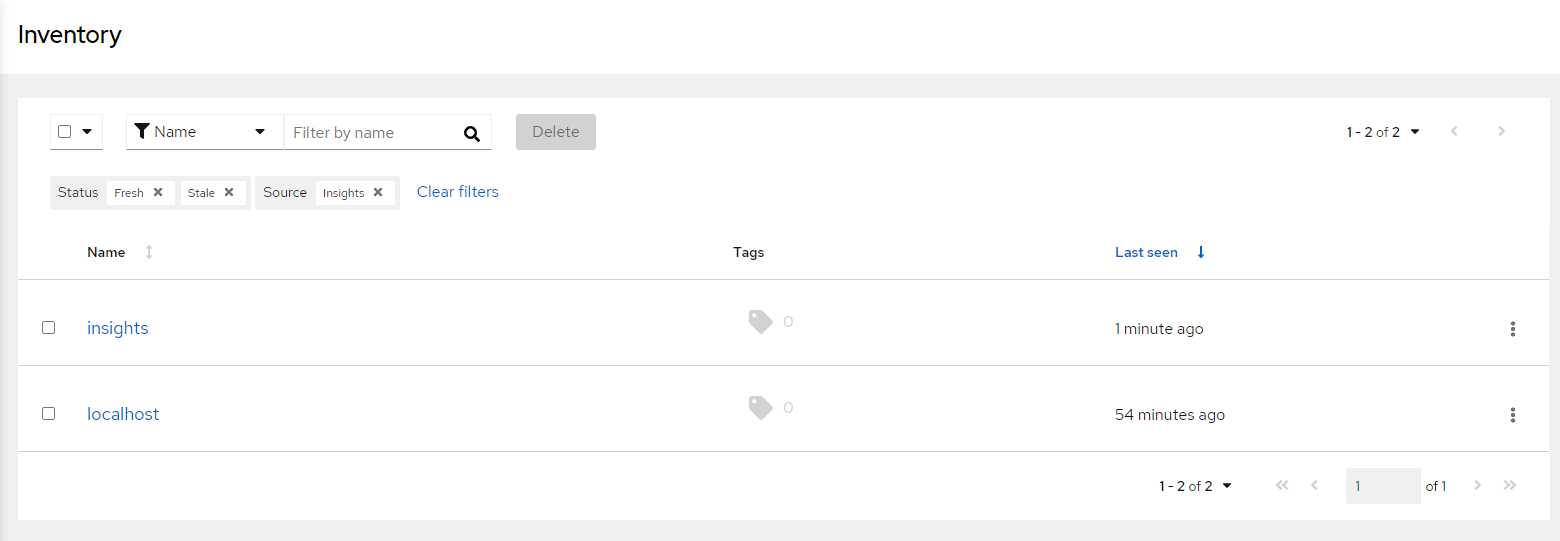Check the insights row checkbox
The height and width of the screenshot is (541, 1560).
tap(48, 327)
